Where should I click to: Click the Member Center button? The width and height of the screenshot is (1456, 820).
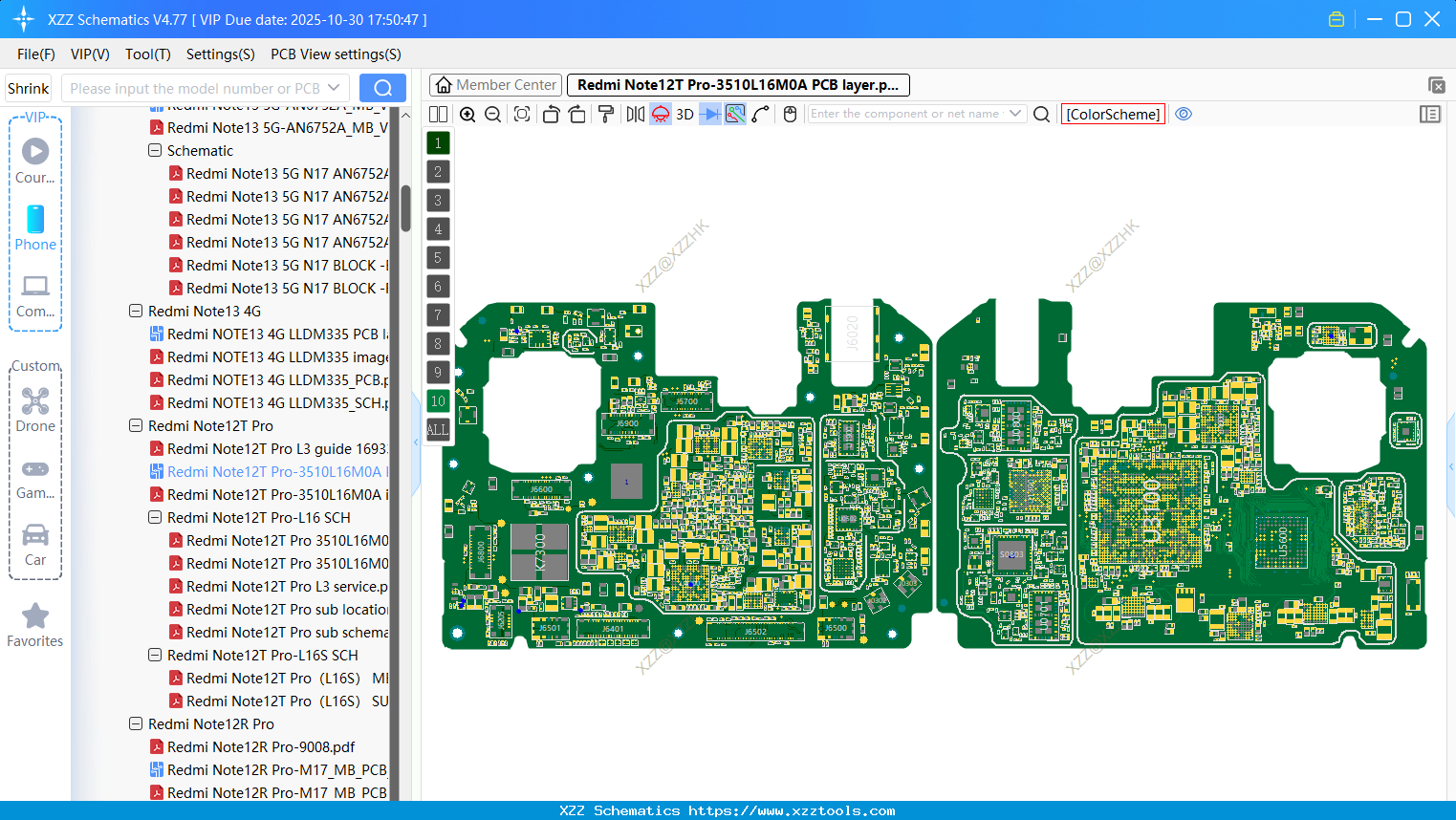tap(494, 85)
